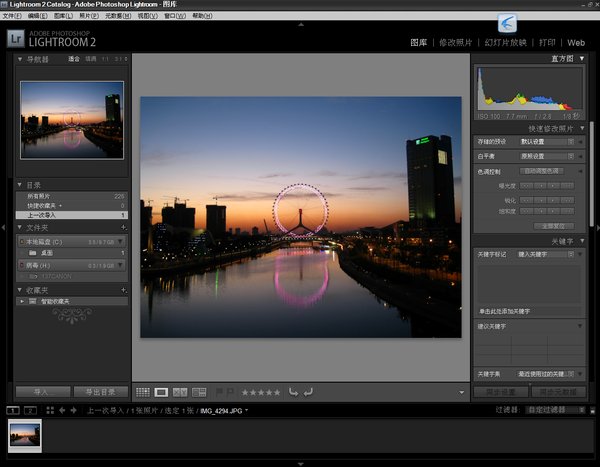Screen dimensions: 600x467
Task: Open 白平衡 dropdown showing 原照设置
Action: [545, 156]
